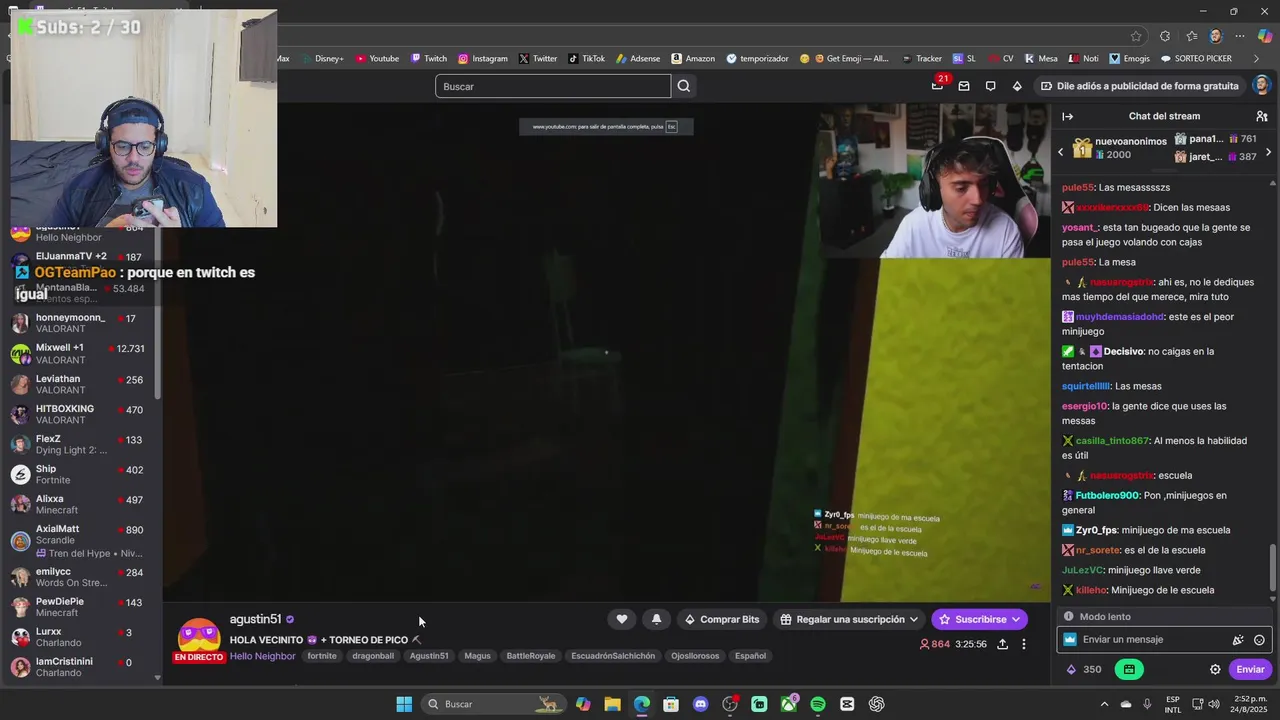This screenshot has width=1280, height=720.
Task: Open the Twitch bookmark
Action: click(429, 59)
